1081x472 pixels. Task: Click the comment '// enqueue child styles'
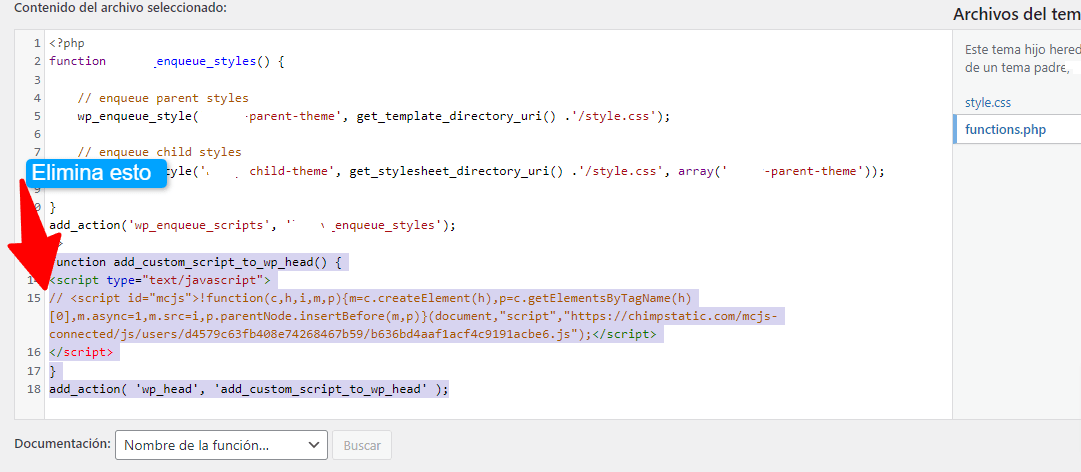[159, 152]
